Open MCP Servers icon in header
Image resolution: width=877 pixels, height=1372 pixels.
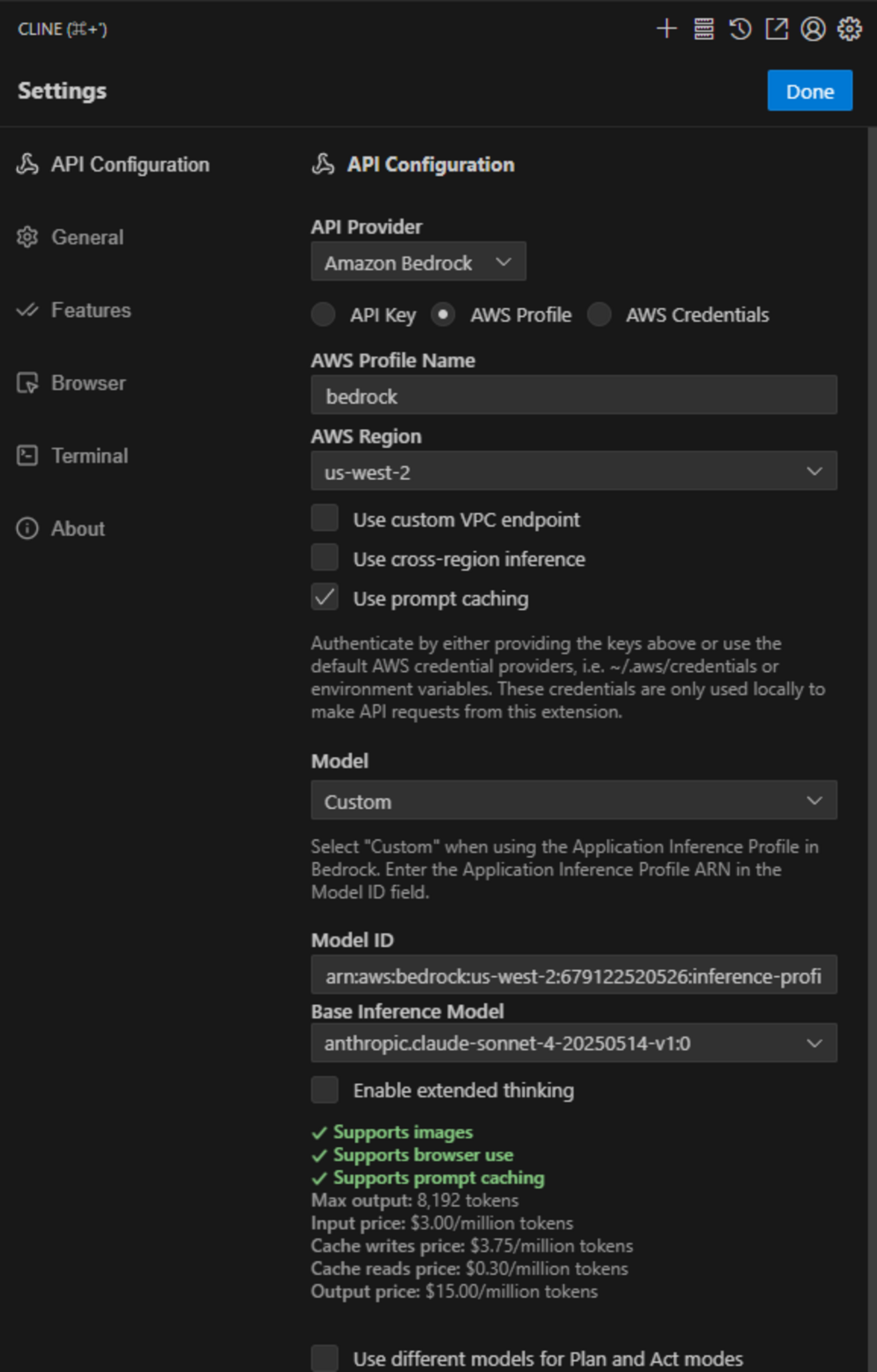coord(704,29)
